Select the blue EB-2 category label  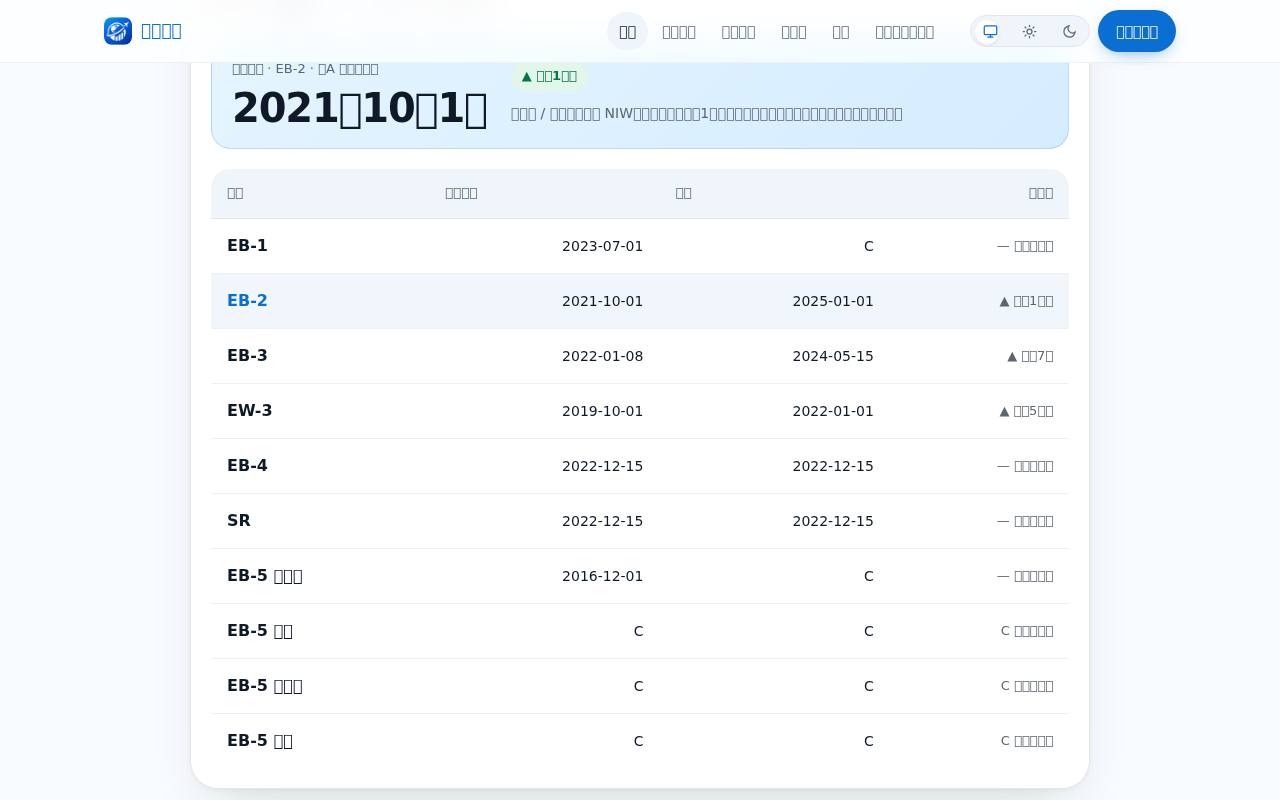[247, 301]
